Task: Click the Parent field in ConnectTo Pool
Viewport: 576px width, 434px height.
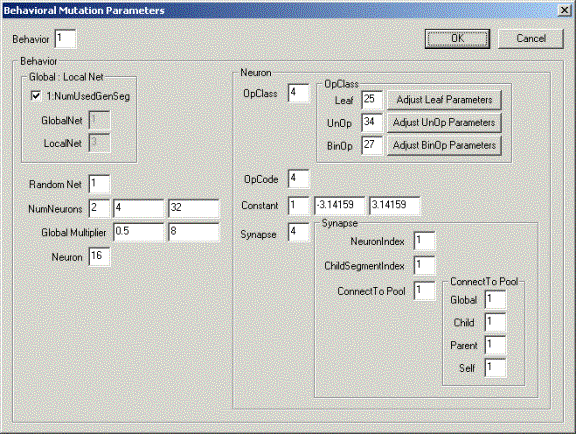Action: pos(495,345)
